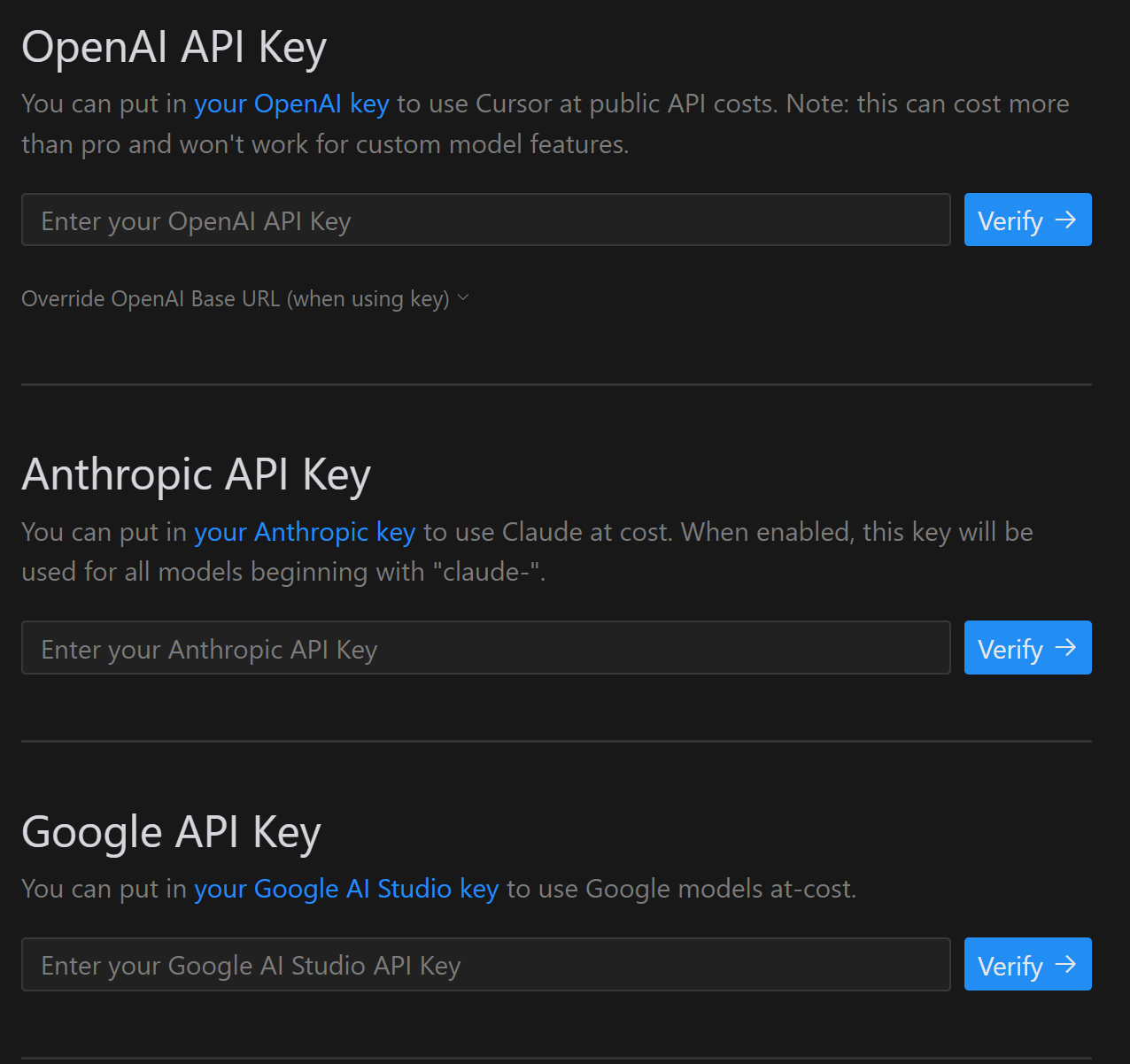Focus the OpenAI API Key input field

[485, 220]
